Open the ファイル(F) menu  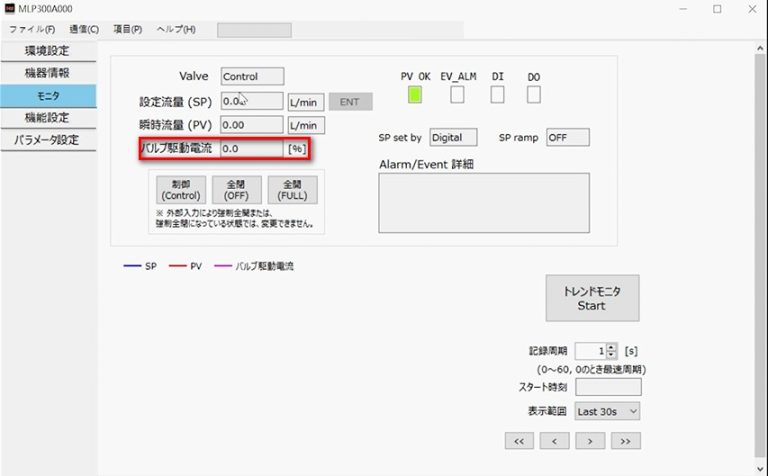(32, 30)
